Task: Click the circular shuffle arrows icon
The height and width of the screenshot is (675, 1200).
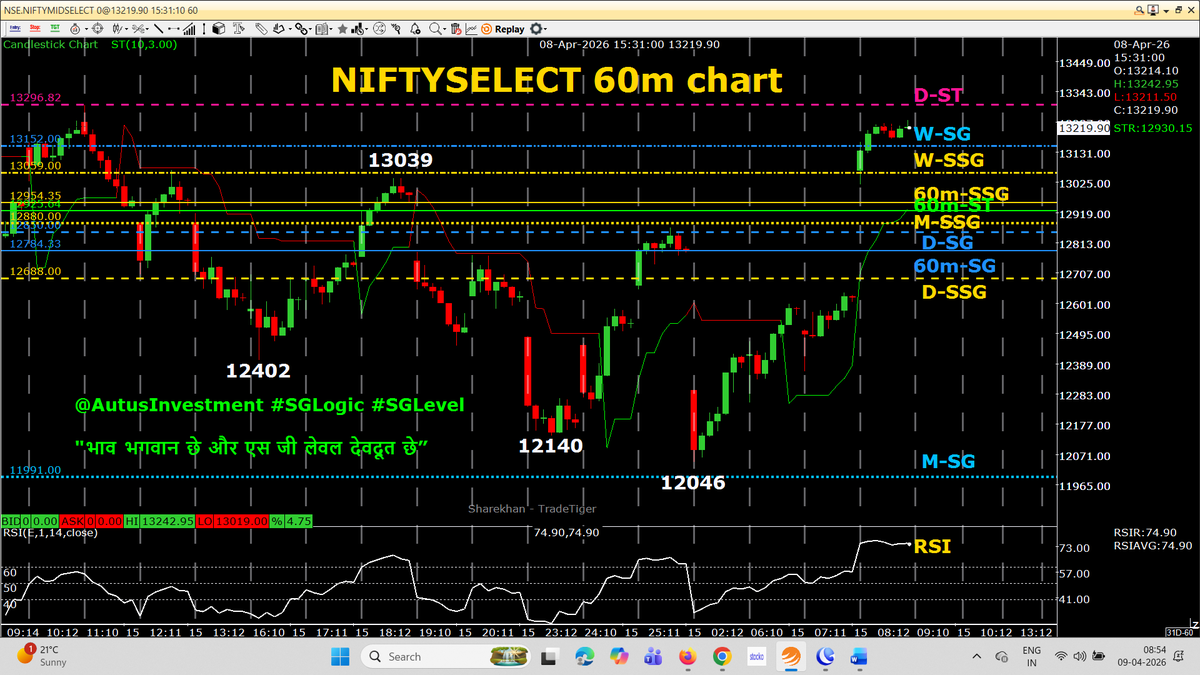Action: [379, 29]
